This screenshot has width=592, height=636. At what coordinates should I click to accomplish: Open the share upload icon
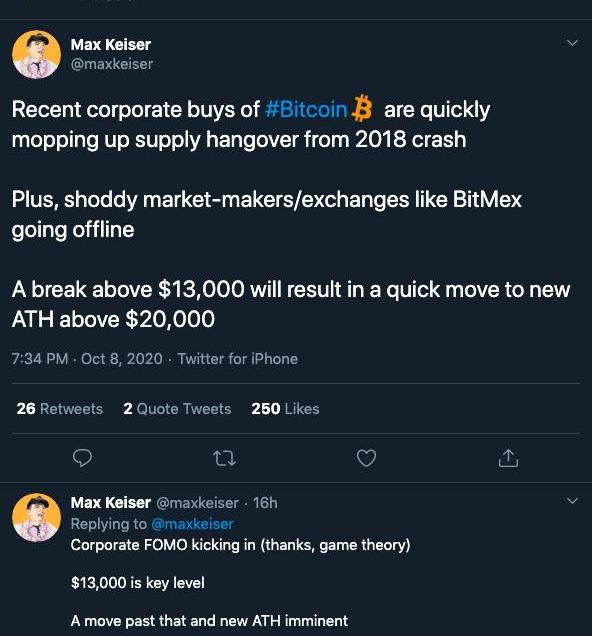pyautogui.click(x=508, y=458)
